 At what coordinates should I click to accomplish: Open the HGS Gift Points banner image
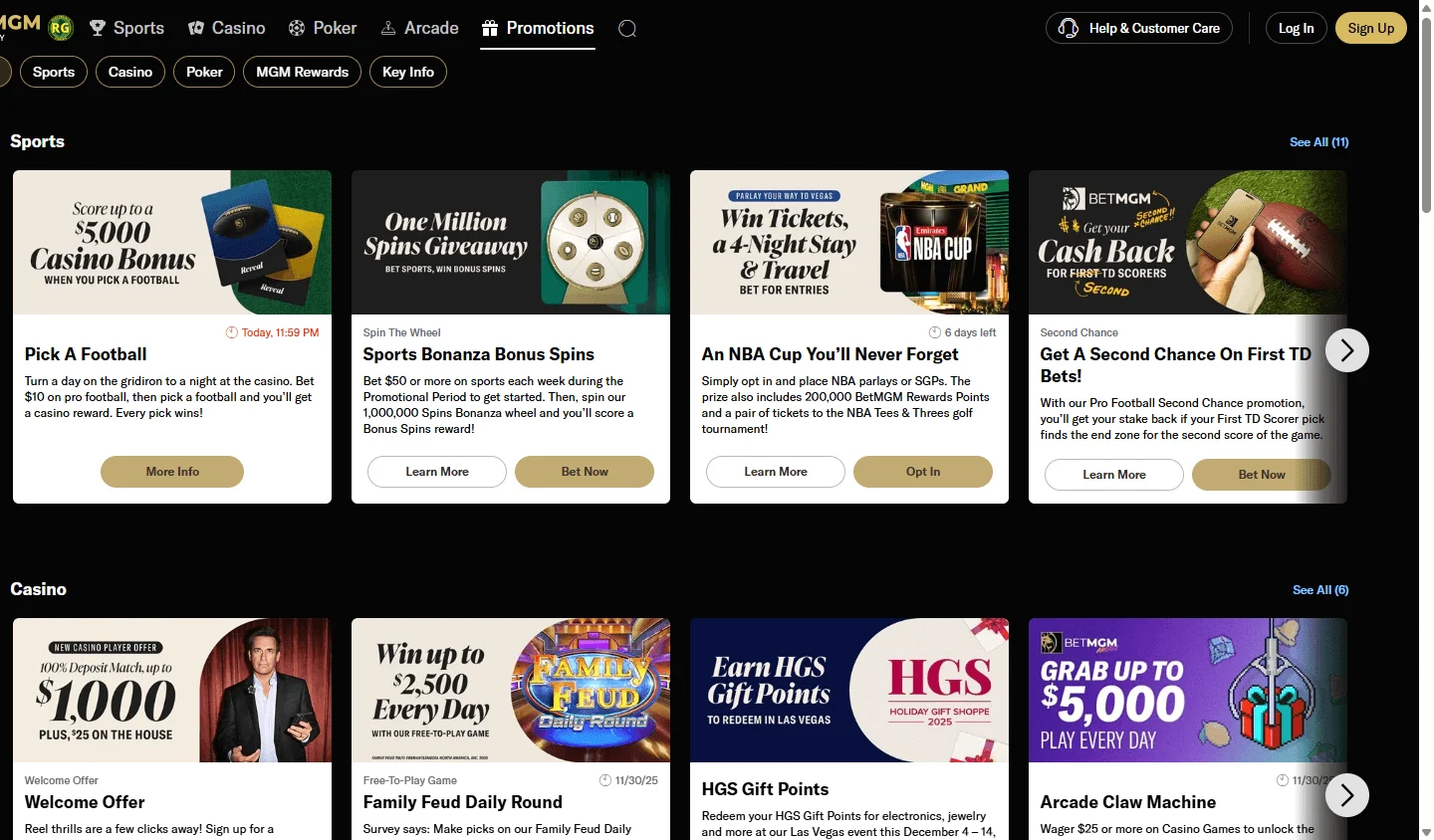[x=849, y=691]
